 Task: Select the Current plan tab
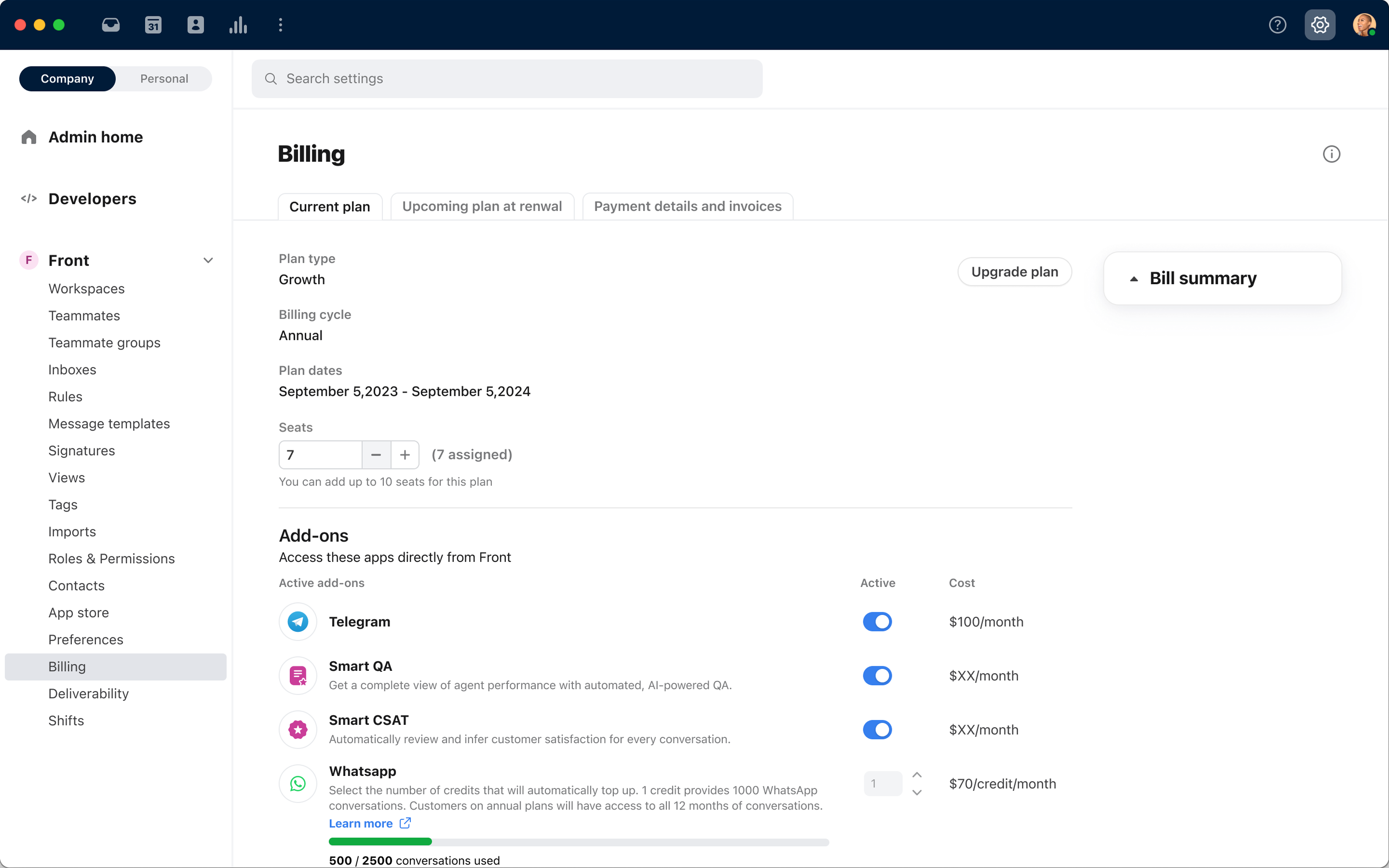330,207
